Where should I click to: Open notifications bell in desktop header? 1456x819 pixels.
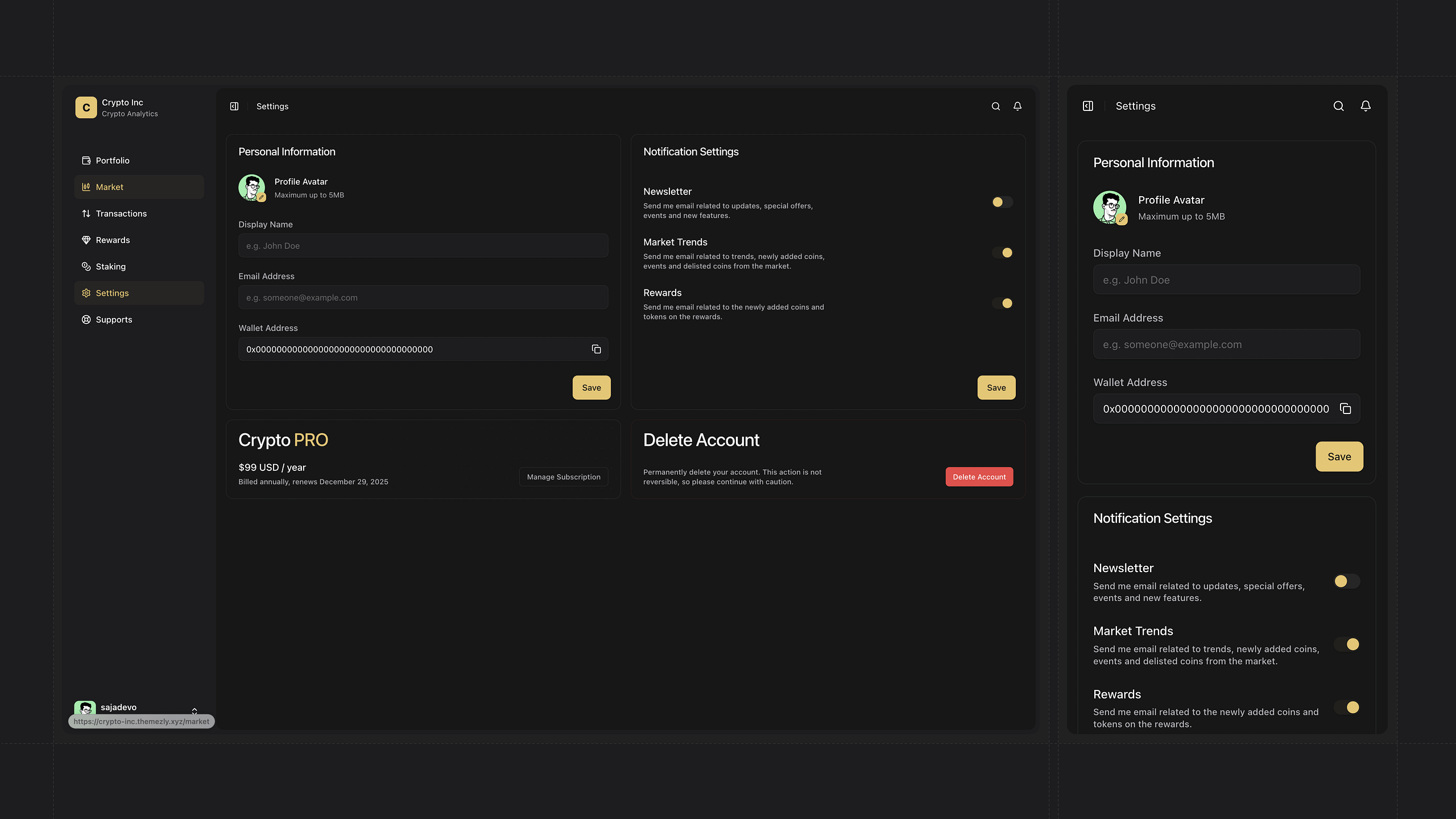pyautogui.click(x=1017, y=106)
